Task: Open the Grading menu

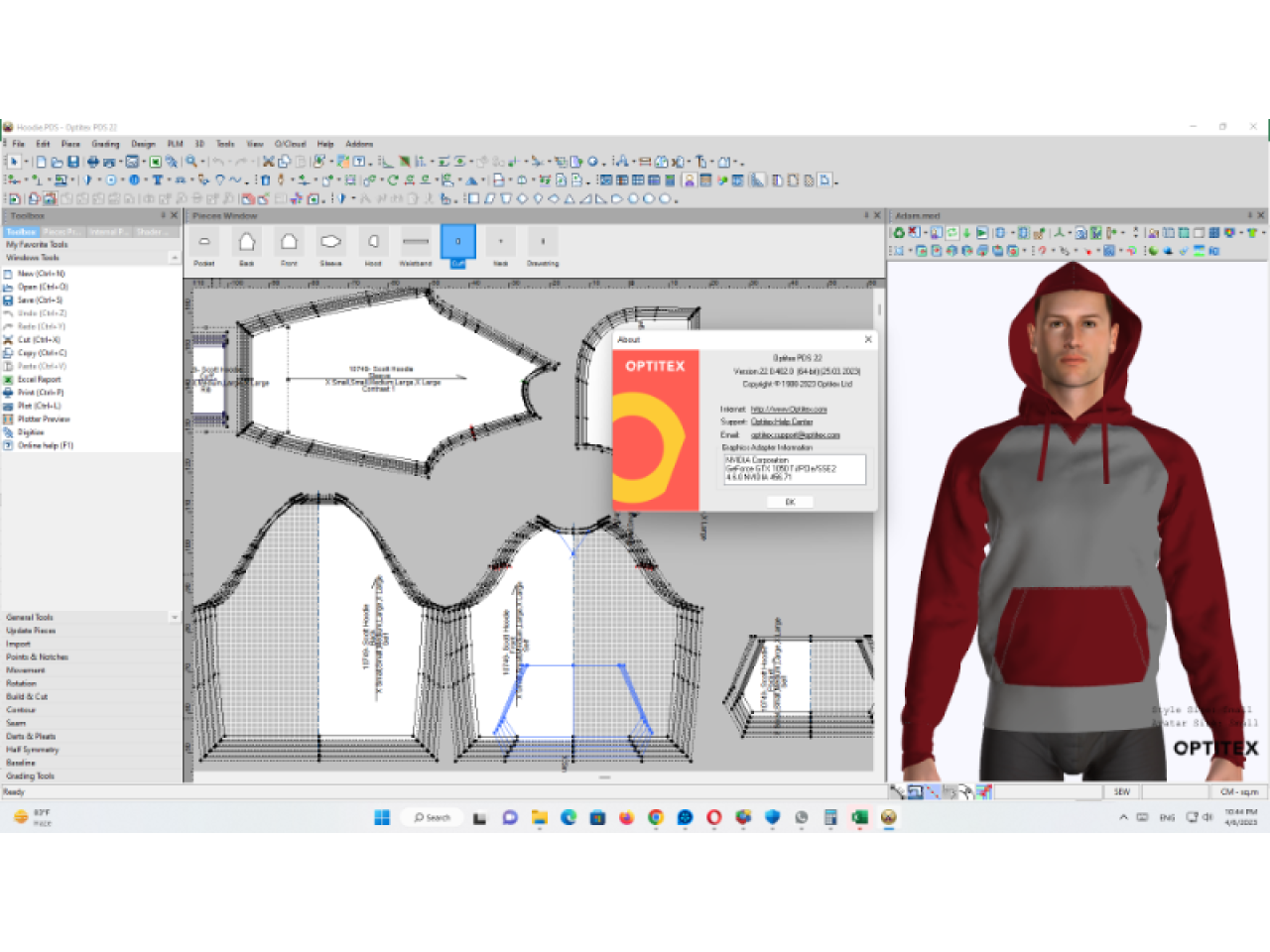Action: (x=105, y=144)
